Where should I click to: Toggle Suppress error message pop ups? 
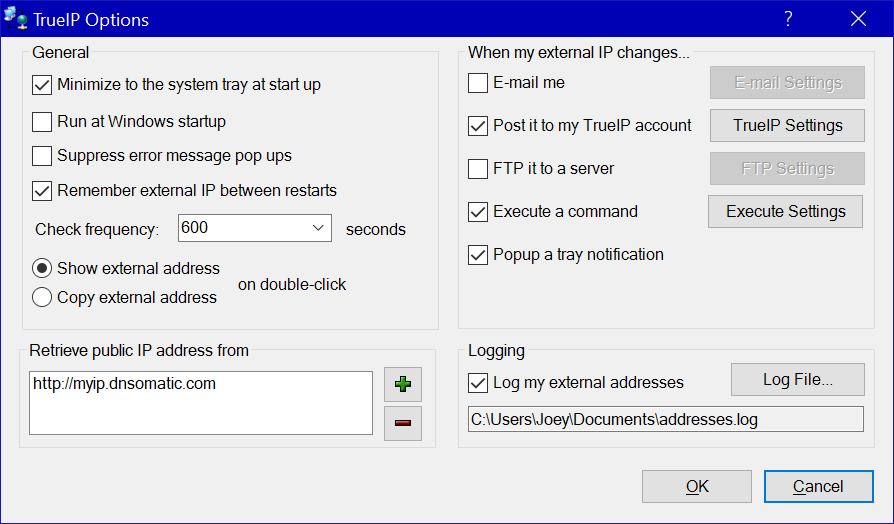[x=42, y=156]
